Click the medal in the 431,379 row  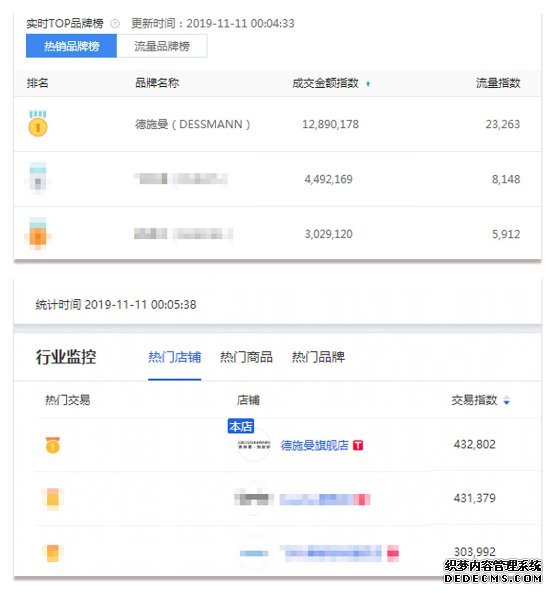[x=53, y=498]
